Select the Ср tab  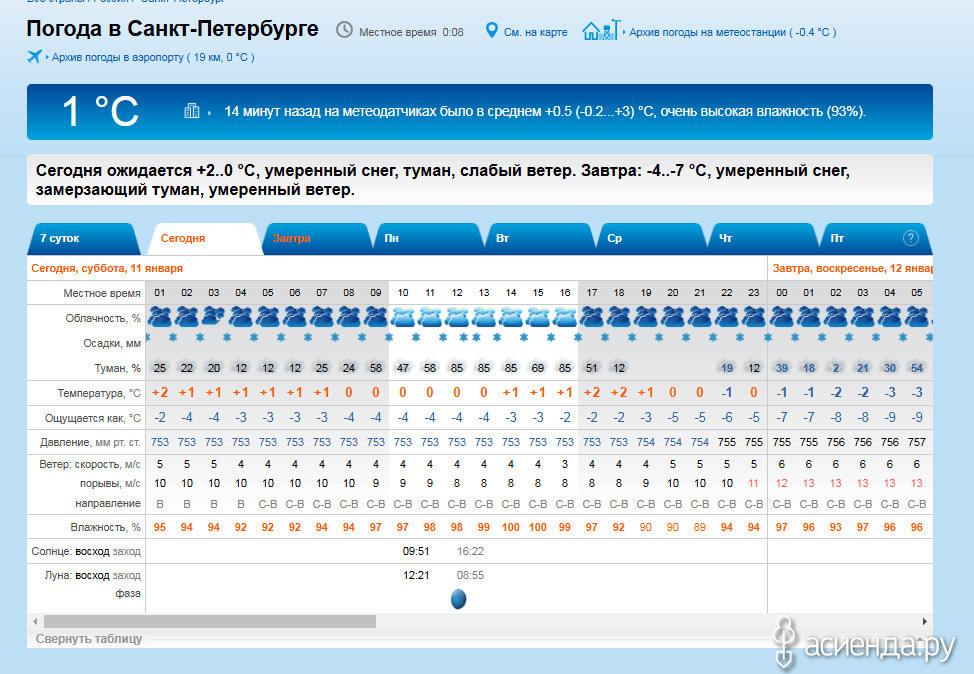click(650, 239)
